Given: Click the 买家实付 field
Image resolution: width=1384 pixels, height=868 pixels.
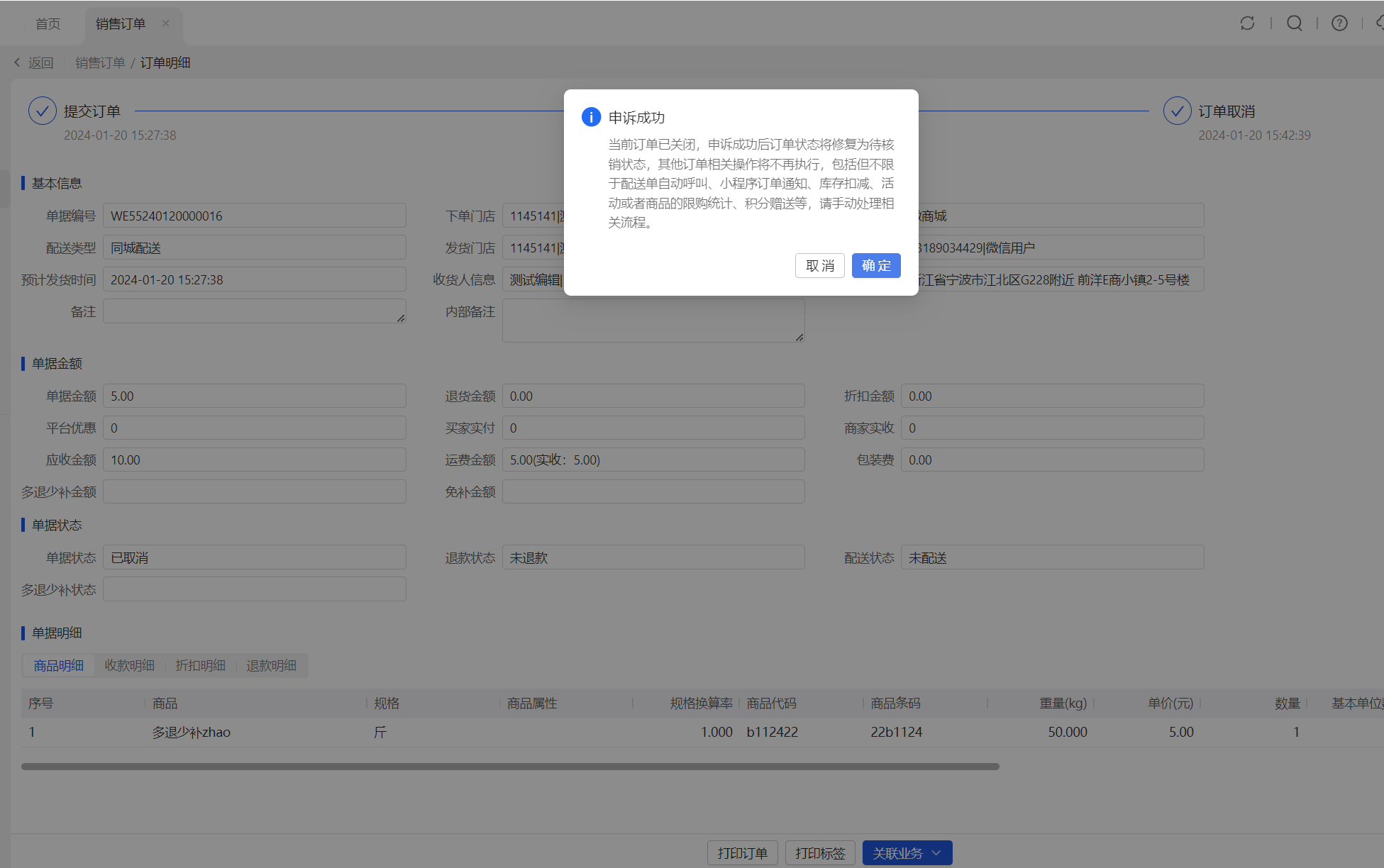Looking at the screenshot, I should coord(653,428).
